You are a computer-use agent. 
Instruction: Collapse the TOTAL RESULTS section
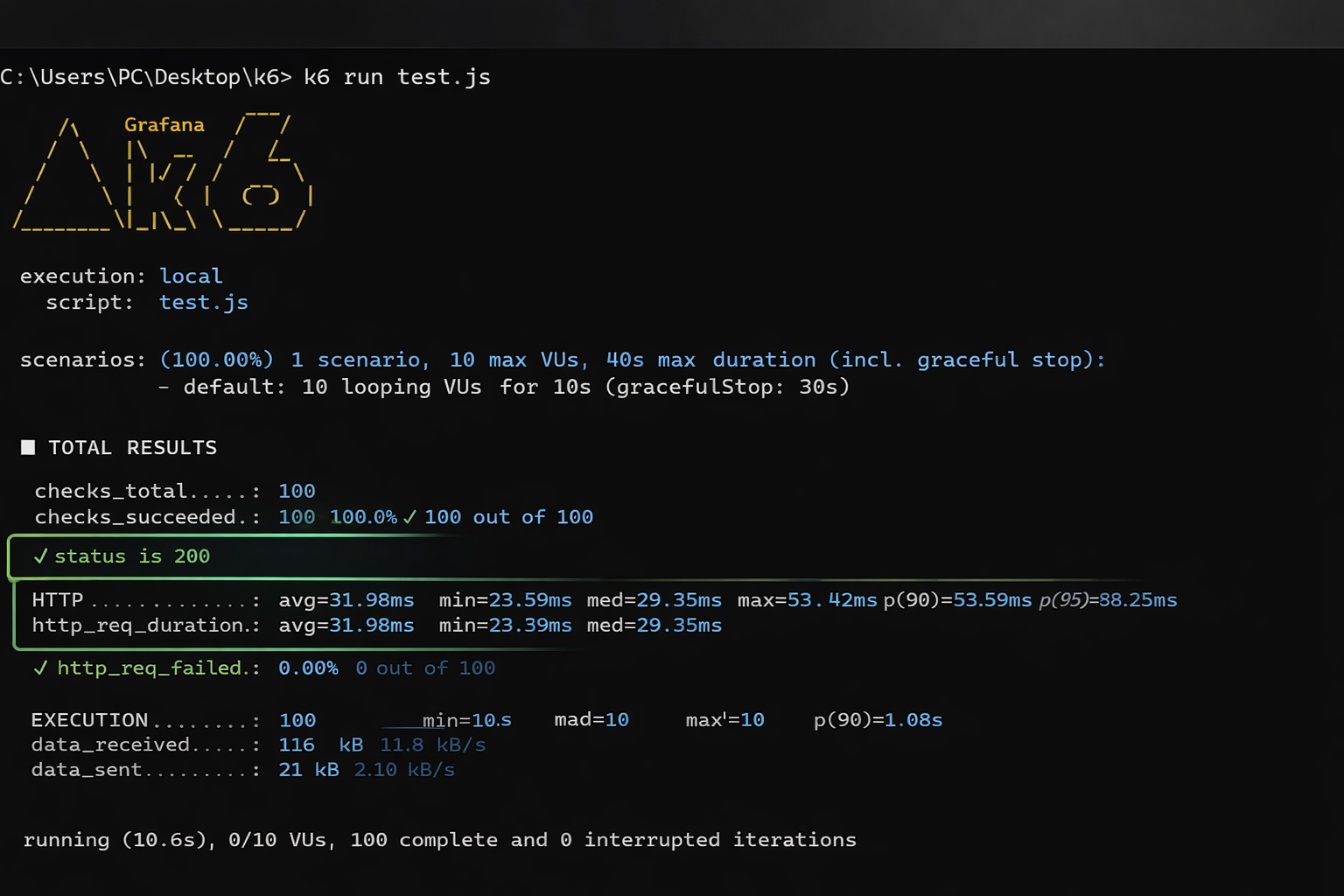[x=132, y=447]
